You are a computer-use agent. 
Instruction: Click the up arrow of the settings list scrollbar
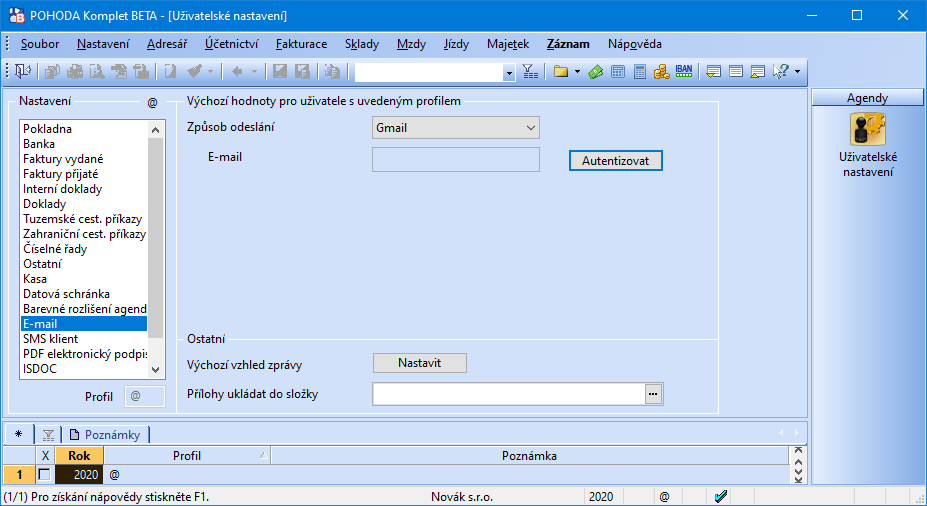(155, 129)
